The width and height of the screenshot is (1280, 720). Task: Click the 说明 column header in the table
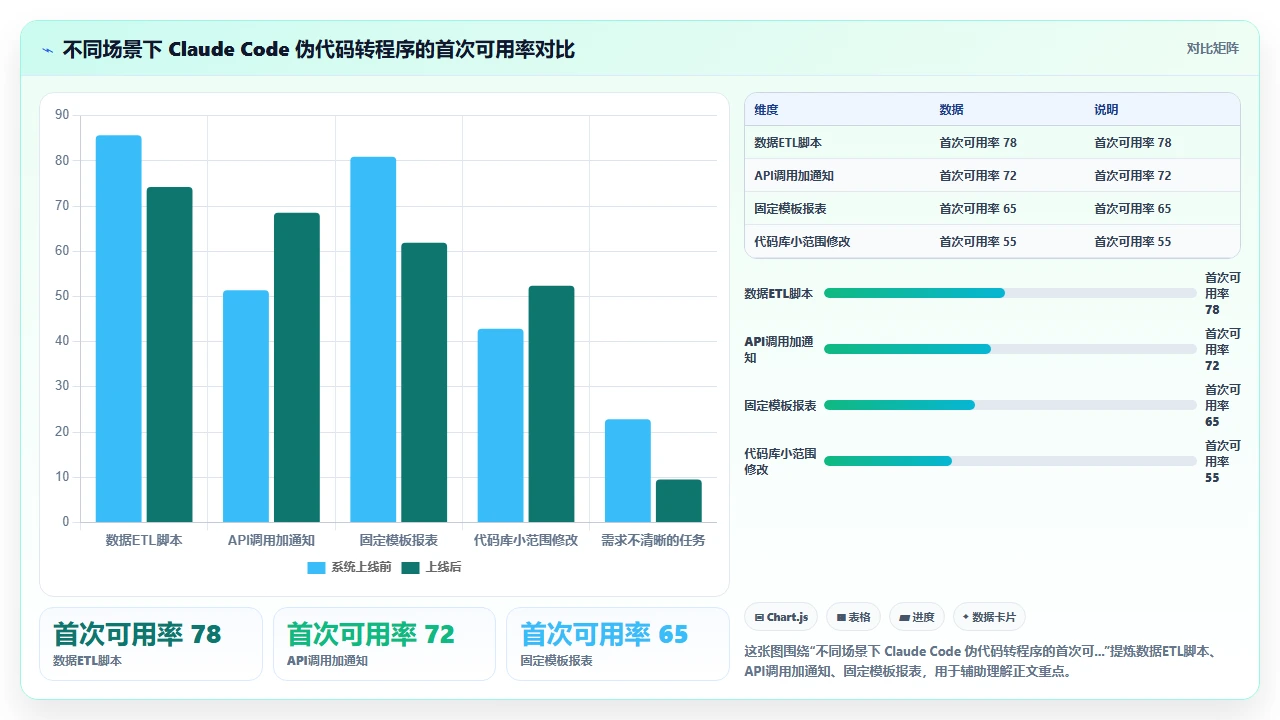click(x=1106, y=110)
